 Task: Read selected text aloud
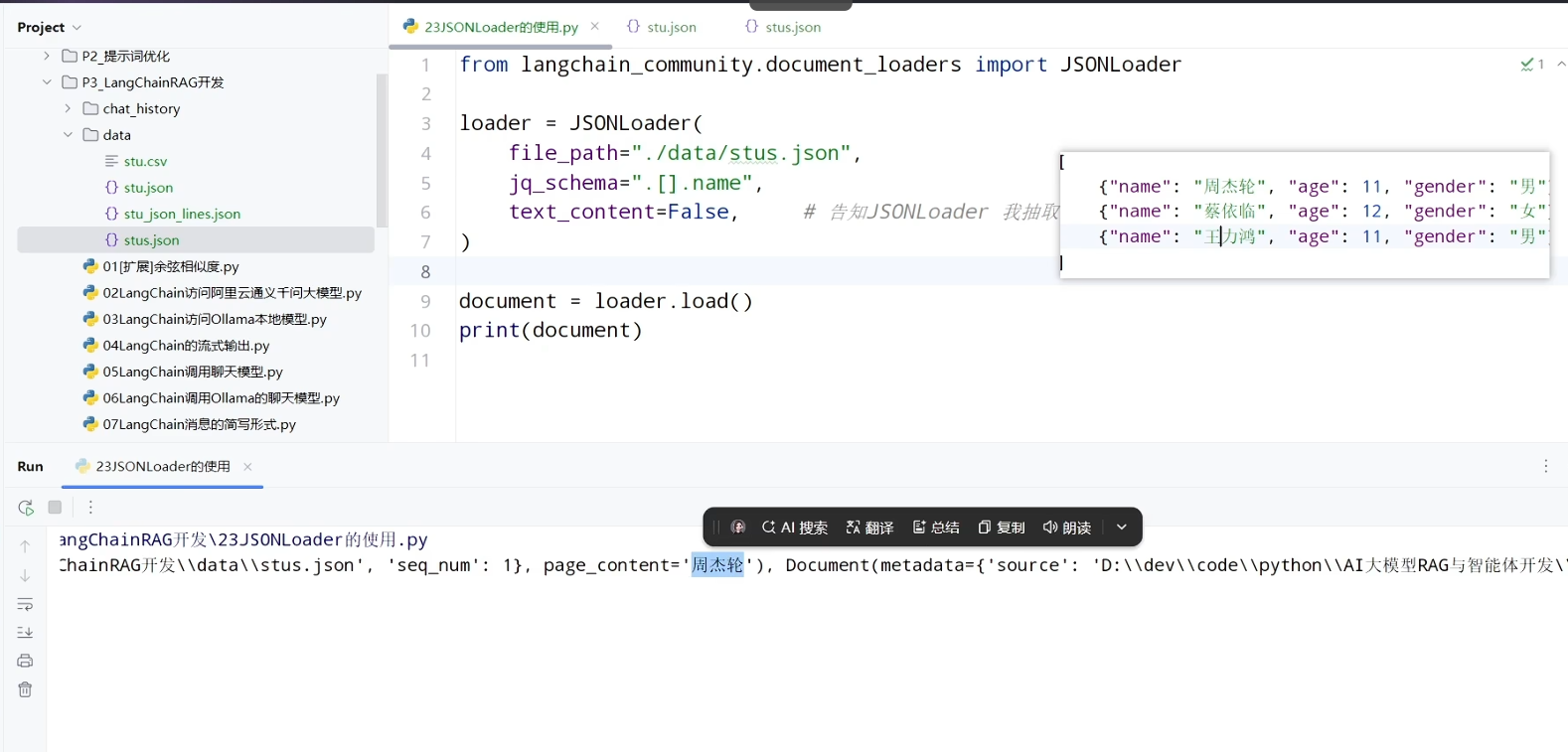(1067, 527)
